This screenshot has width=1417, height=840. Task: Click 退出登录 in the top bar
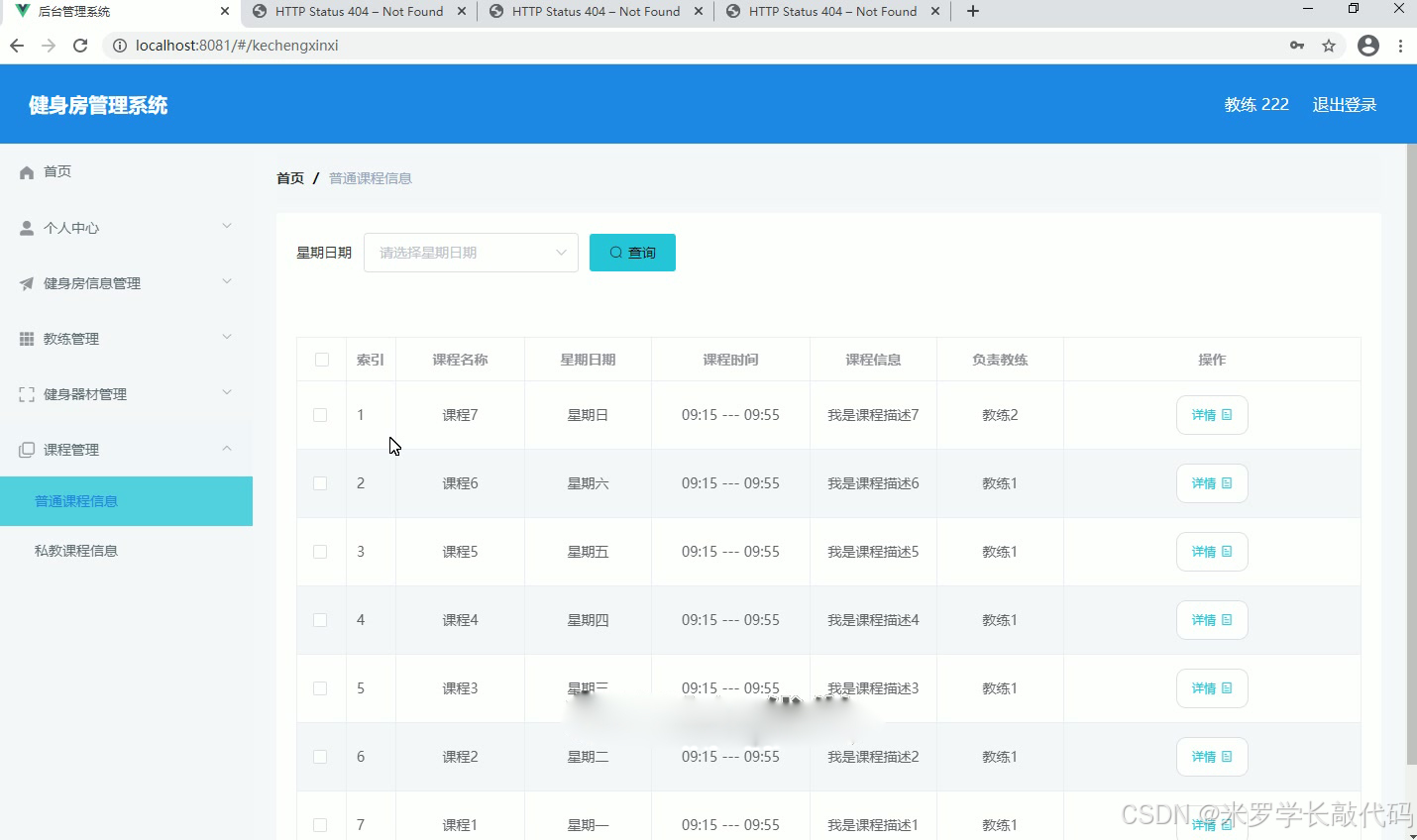tap(1344, 104)
